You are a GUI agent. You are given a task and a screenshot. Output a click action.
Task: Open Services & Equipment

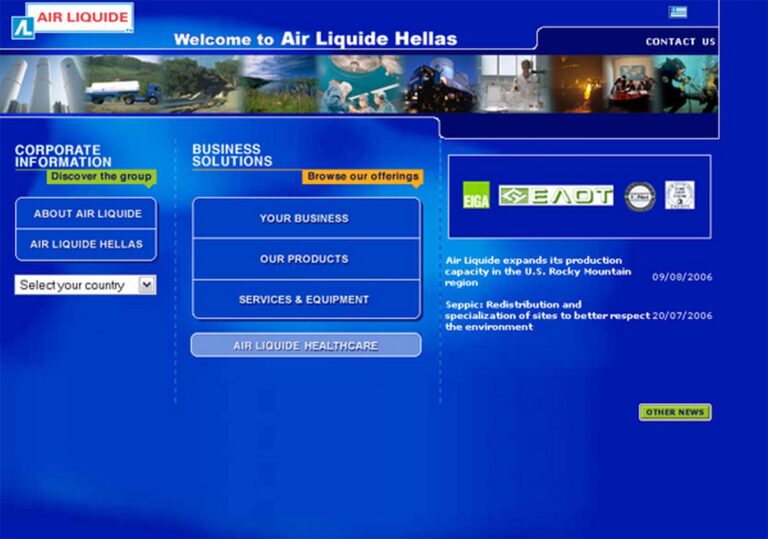click(305, 300)
